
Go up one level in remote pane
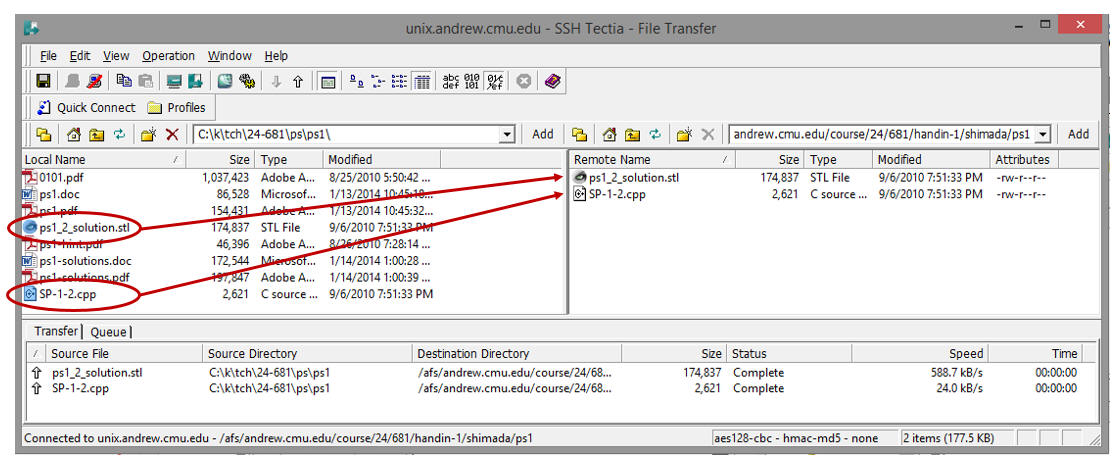[x=631, y=134]
